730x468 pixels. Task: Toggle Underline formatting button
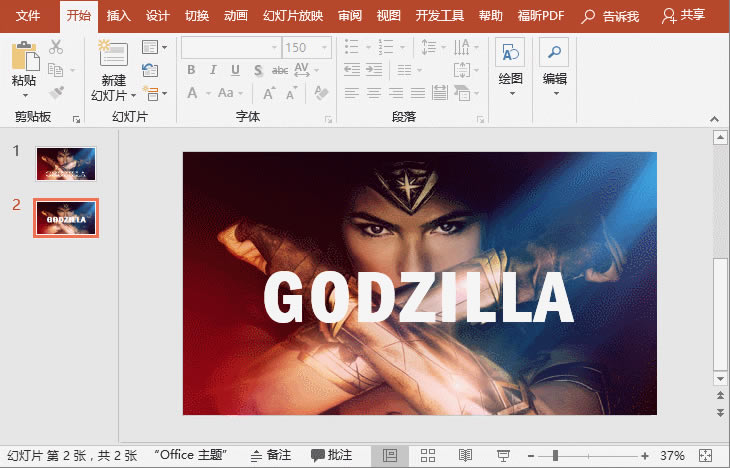click(235, 70)
